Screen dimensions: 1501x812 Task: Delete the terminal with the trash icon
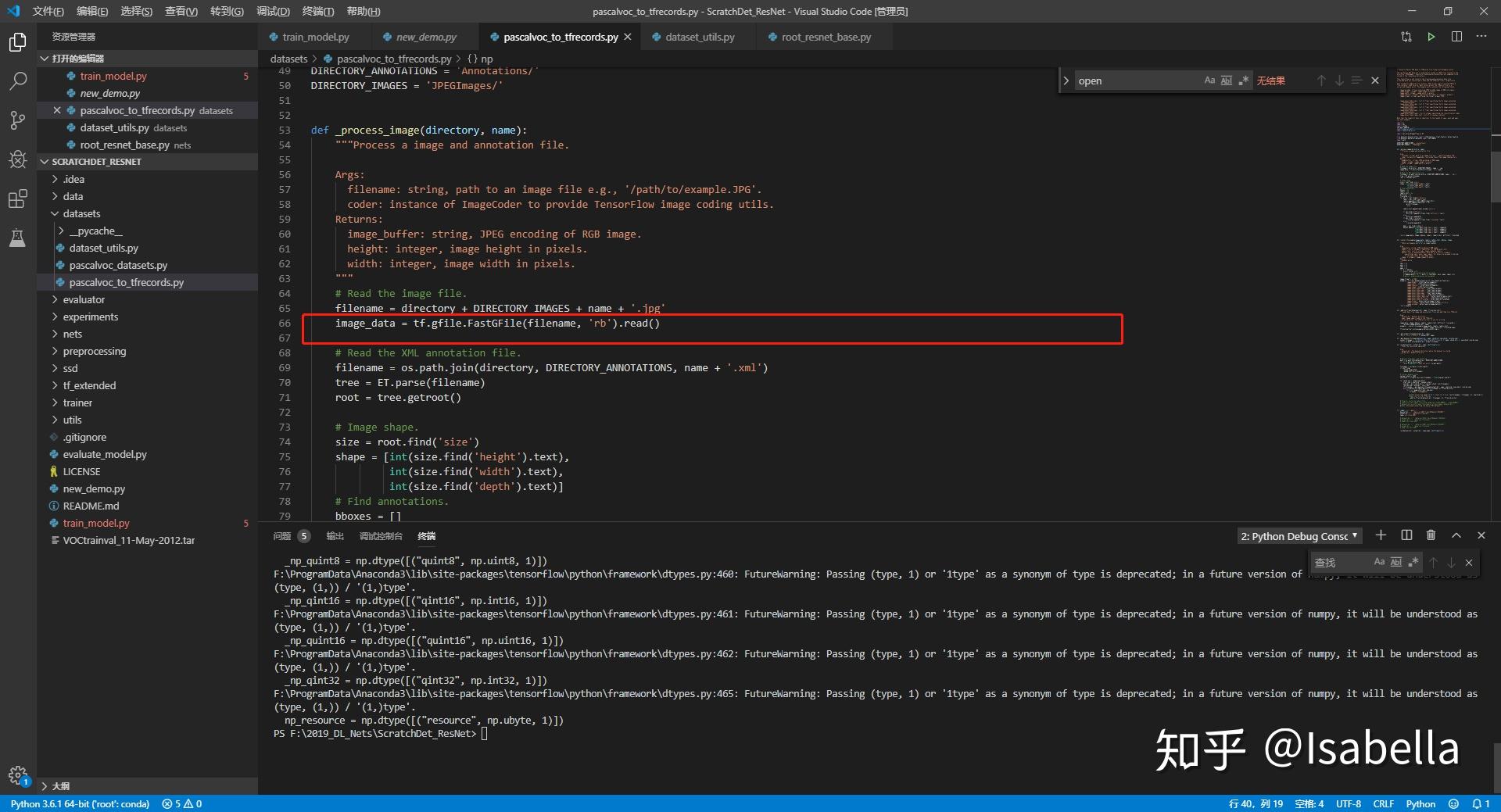1431,535
